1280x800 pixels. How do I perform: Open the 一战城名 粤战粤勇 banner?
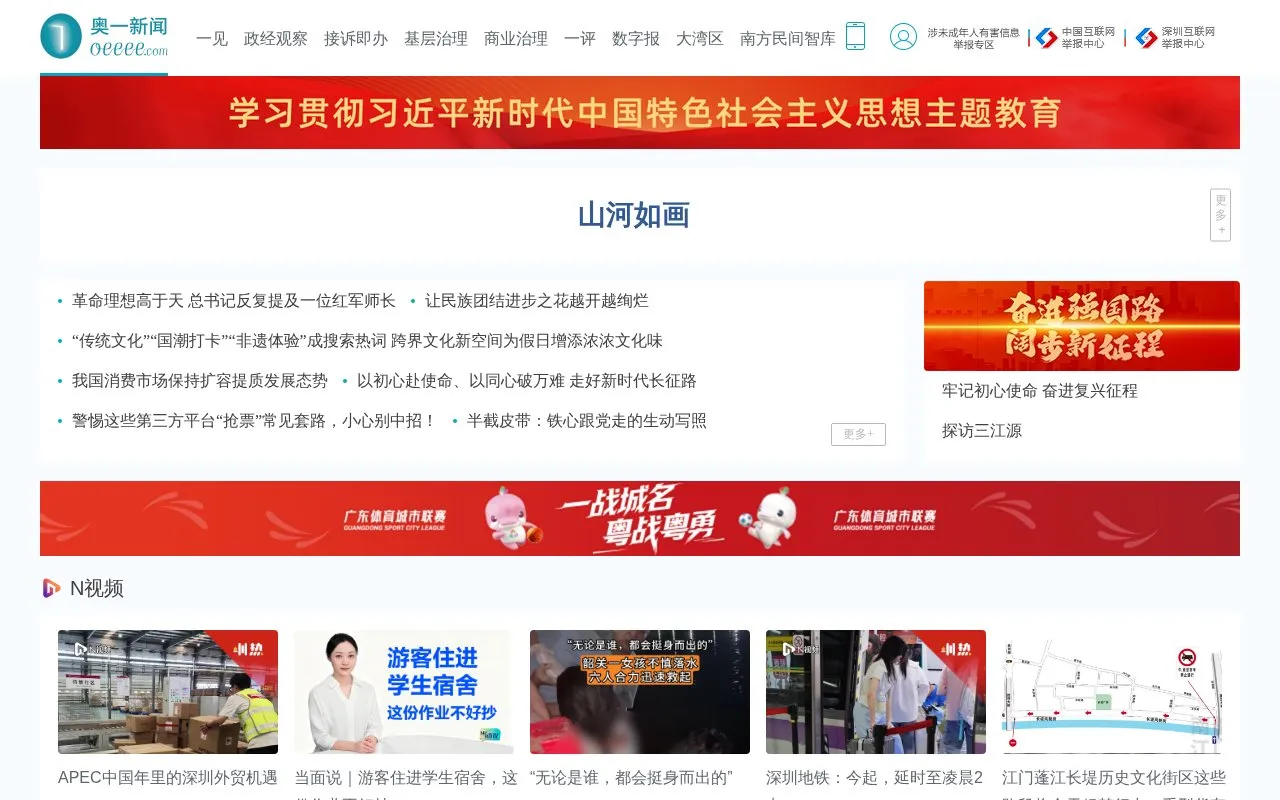[640, 518]
